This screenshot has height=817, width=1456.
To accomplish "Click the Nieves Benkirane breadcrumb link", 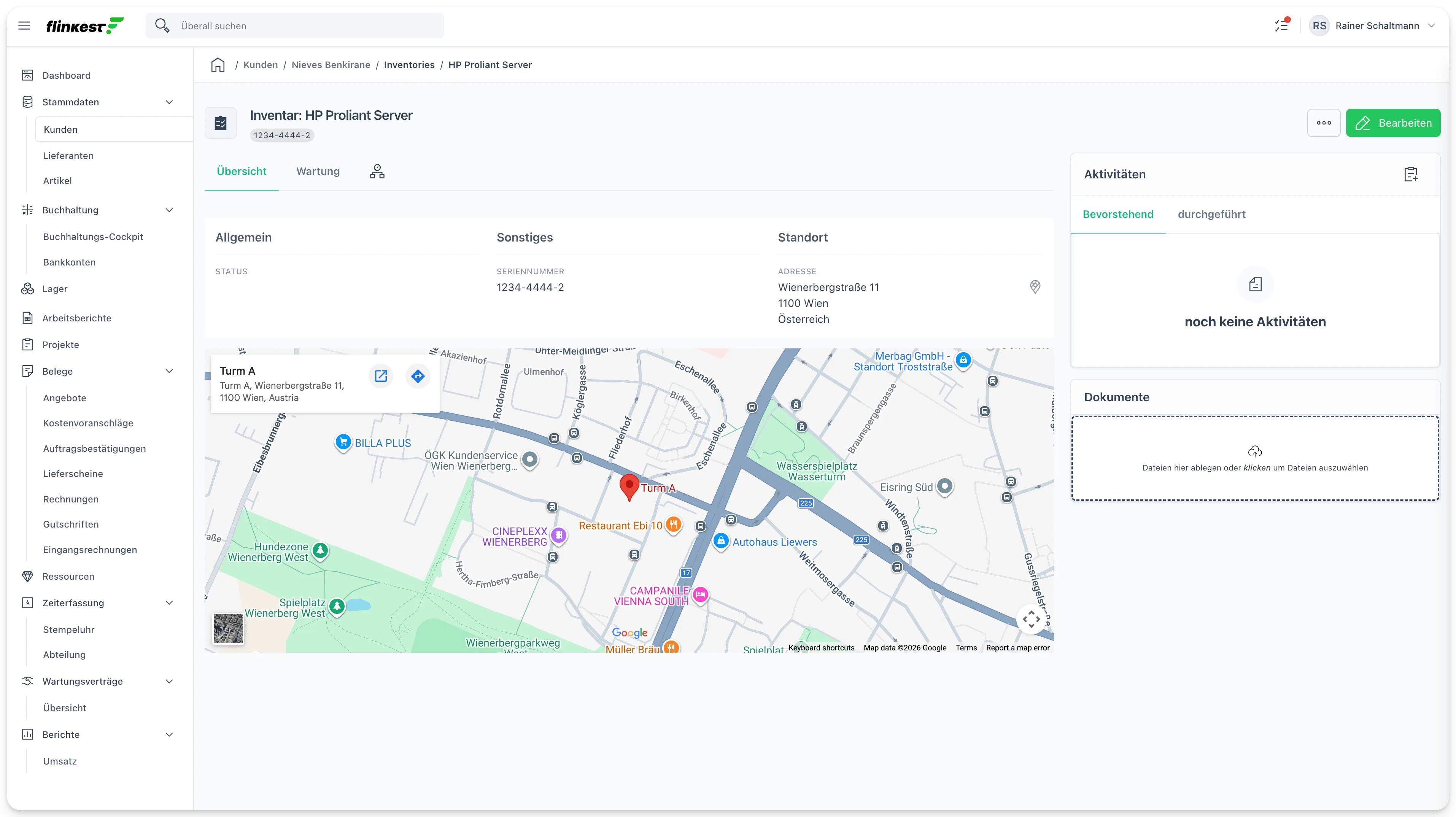I will click(x=331, y=65).
